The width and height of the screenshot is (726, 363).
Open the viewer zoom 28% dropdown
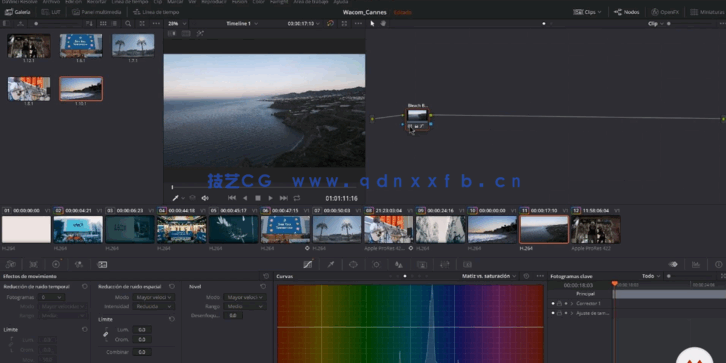click(177, 23)
